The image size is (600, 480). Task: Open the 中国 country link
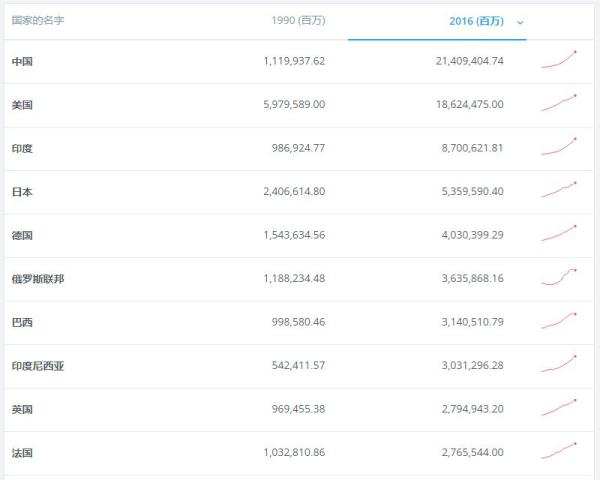(x=22, y=61)
